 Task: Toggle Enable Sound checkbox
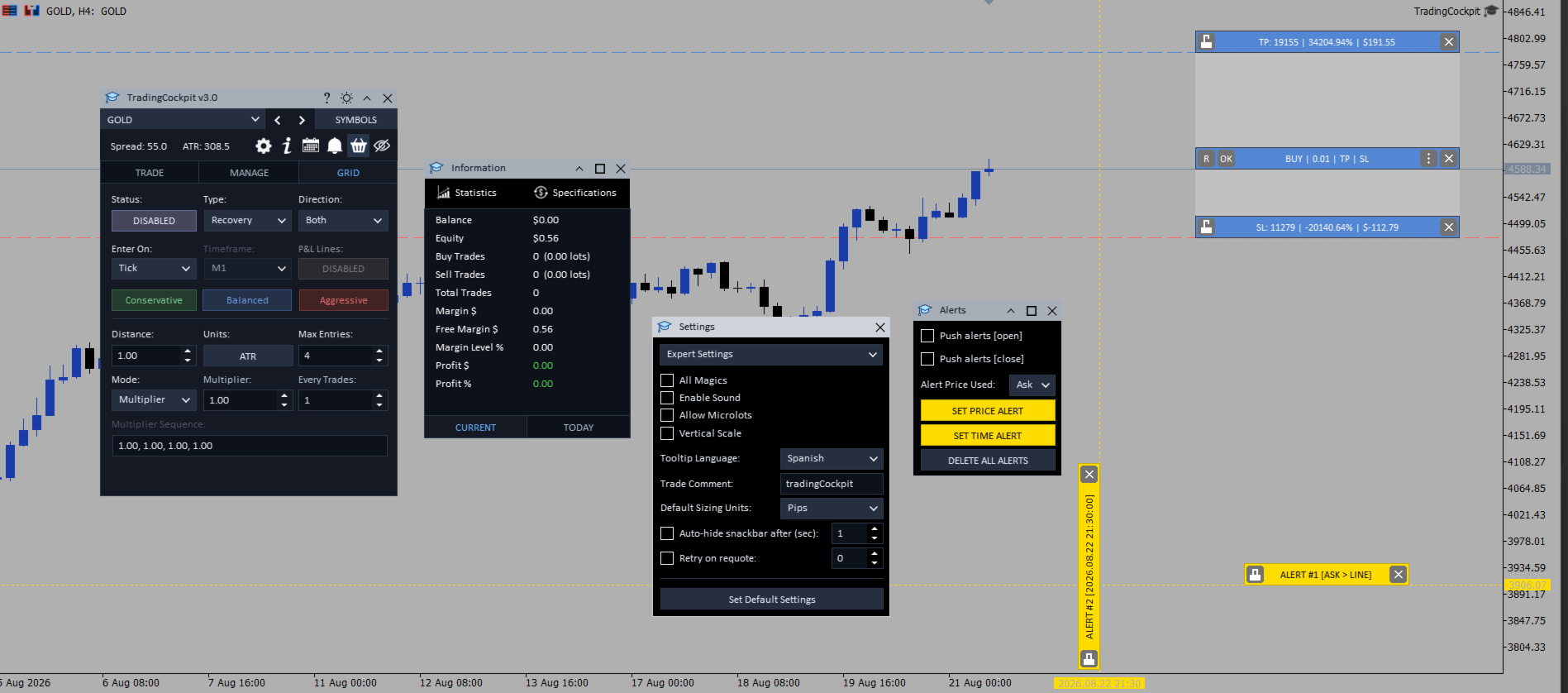(x=667, y=398)
